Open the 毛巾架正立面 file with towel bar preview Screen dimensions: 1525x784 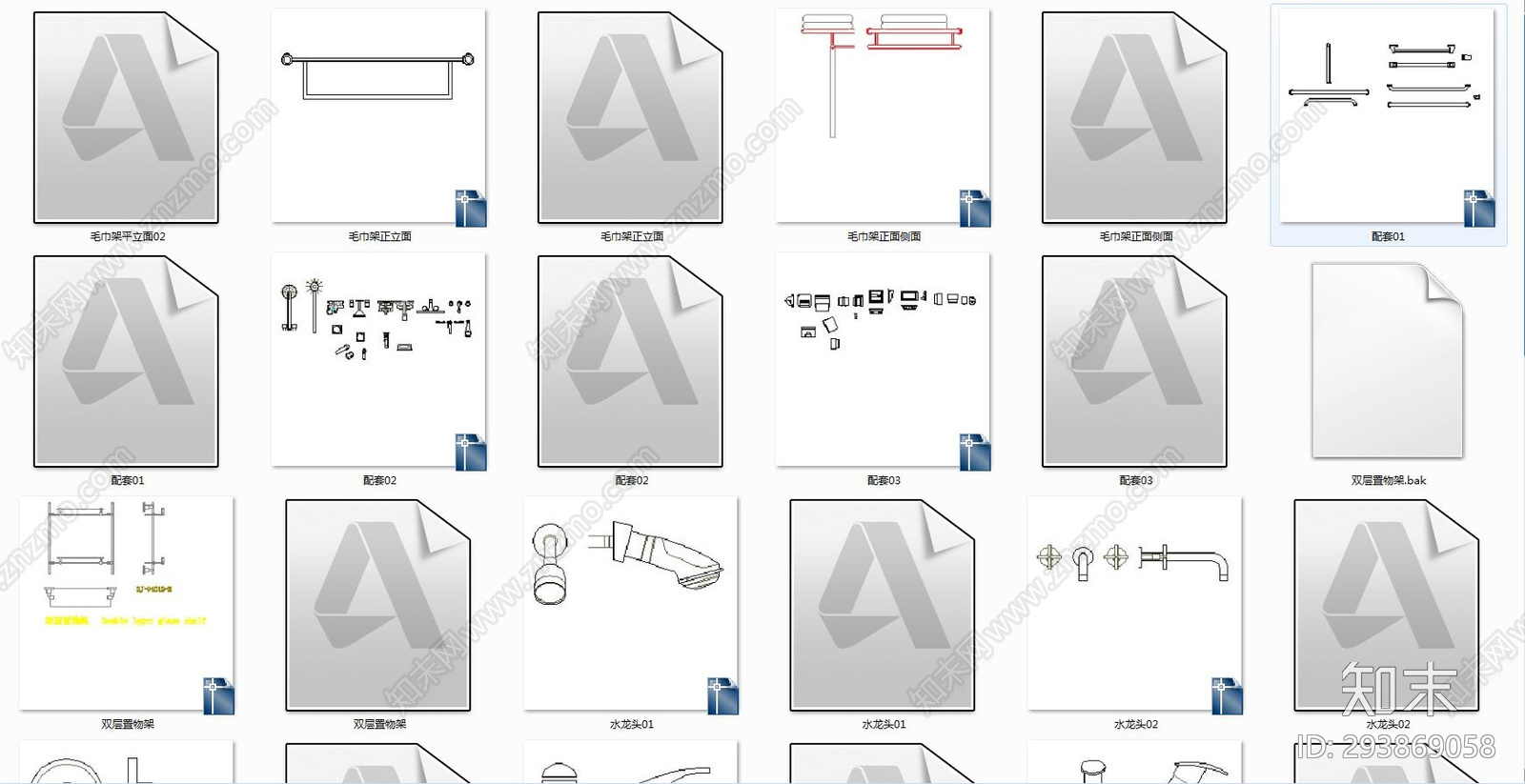tap(378, 116)
